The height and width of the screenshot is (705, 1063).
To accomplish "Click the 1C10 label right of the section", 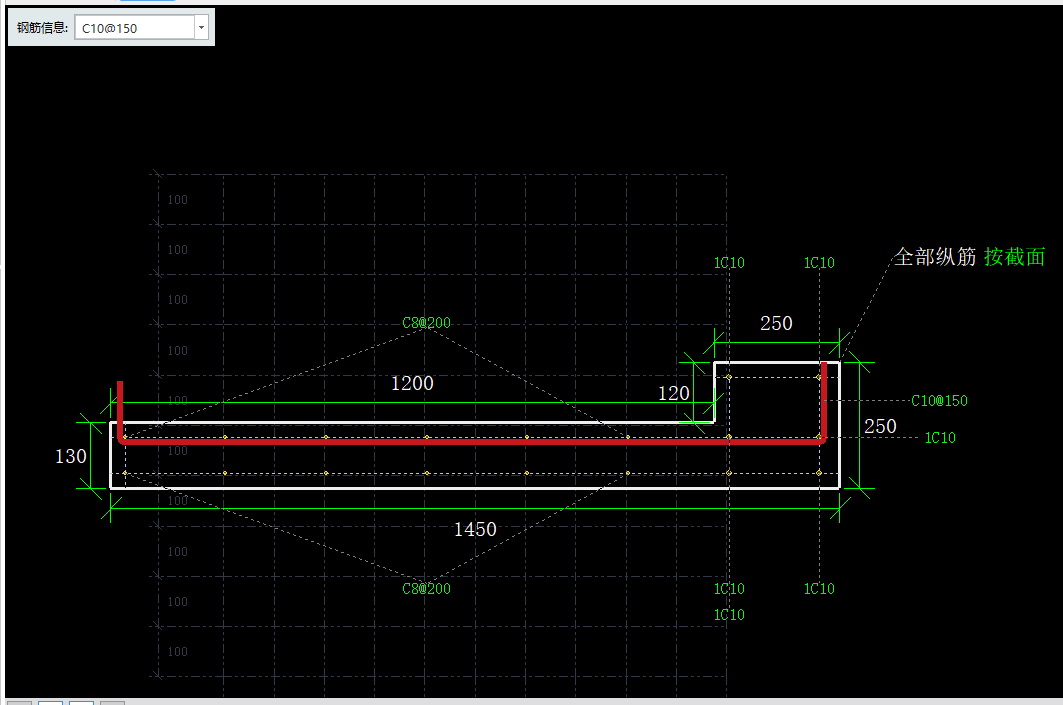I will pyautogui.click(x=940, y=438).
